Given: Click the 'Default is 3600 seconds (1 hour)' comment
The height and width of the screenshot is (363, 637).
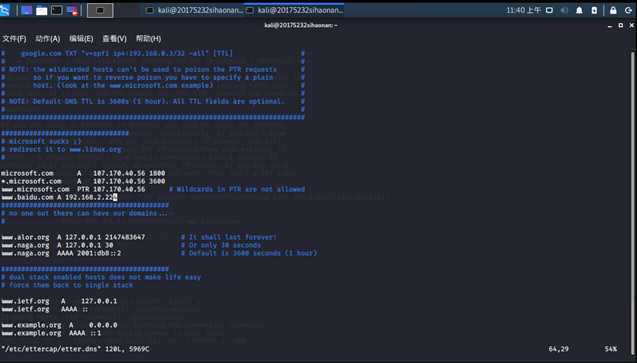Looking at the screenshot, I should point(253,253).
